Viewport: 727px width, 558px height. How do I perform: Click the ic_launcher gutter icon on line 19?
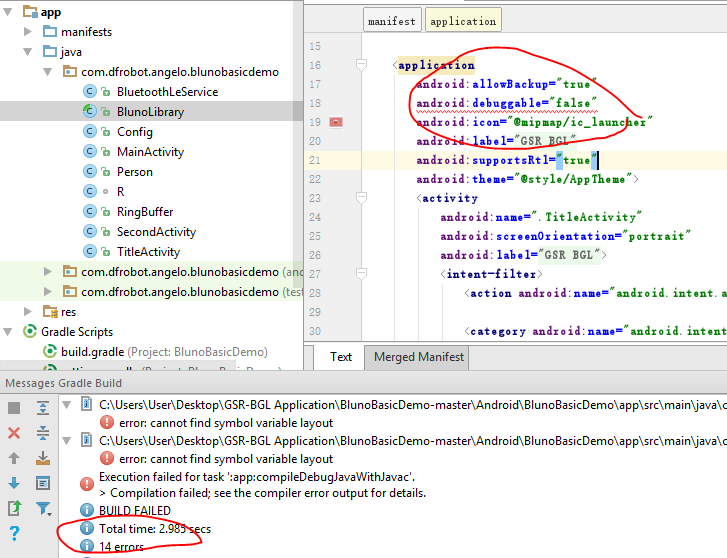tap(336, 122)
